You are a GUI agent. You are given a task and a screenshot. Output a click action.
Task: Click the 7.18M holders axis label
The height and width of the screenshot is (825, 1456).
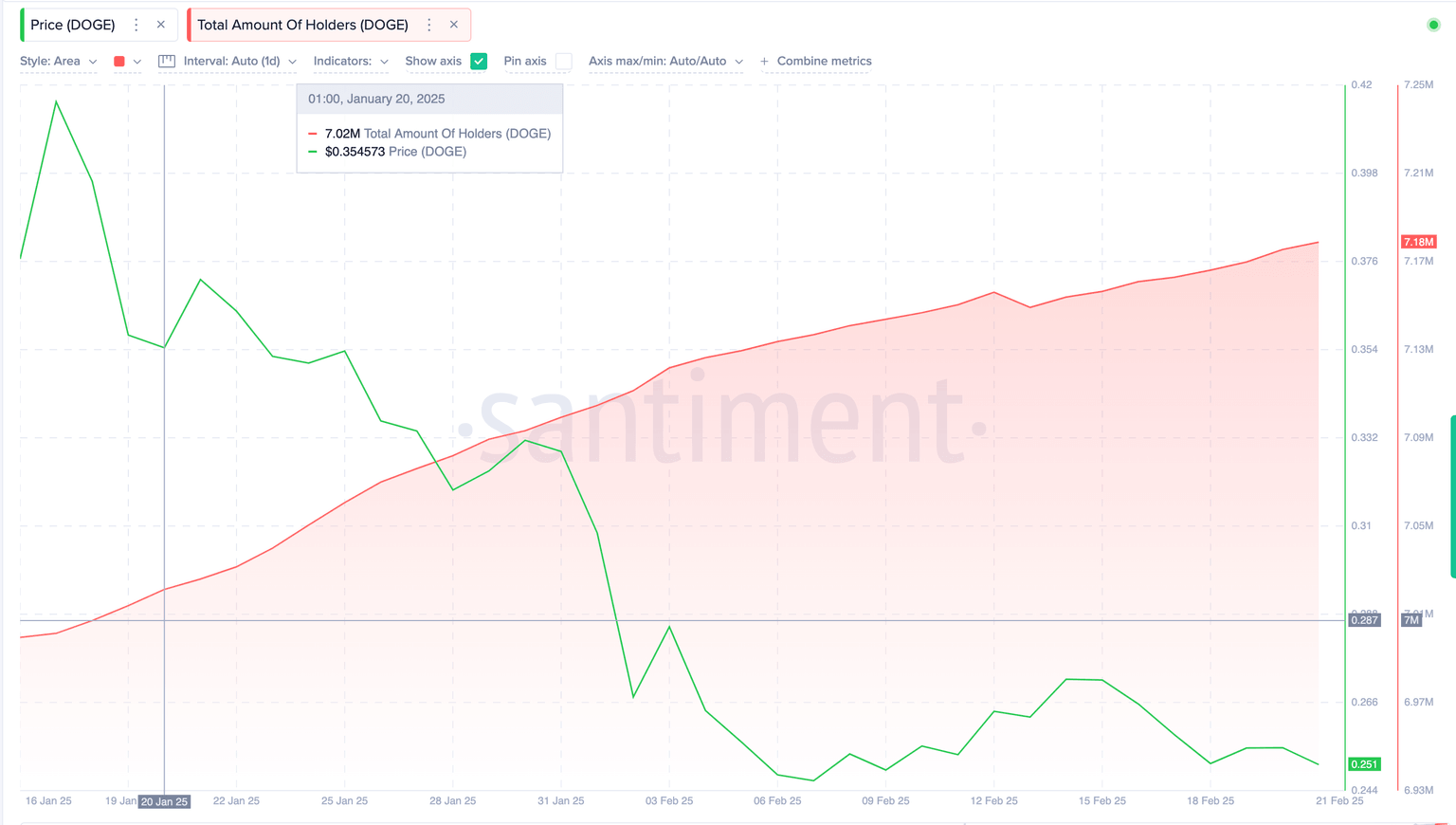click(x=1418, y=242)
